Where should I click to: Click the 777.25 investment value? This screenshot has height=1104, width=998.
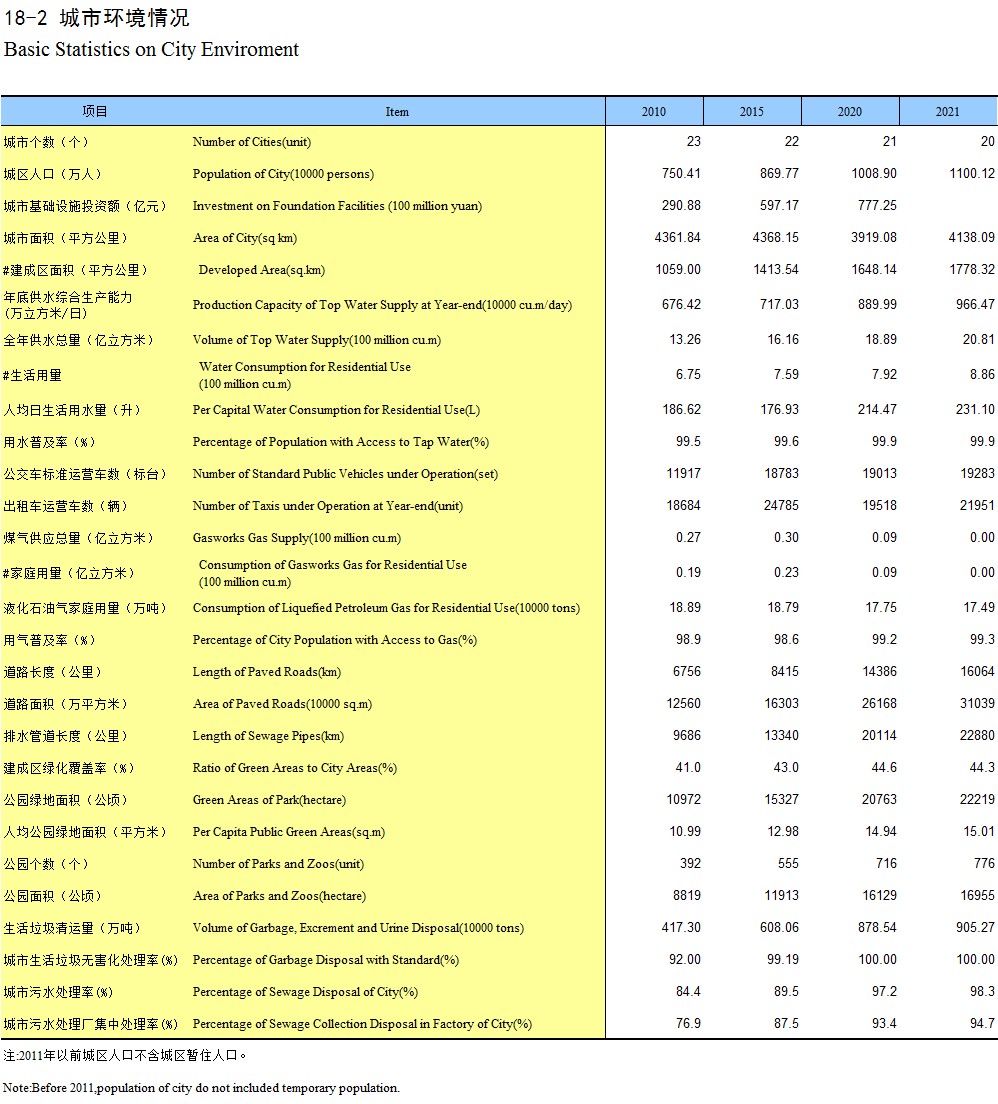click(878, 206)
